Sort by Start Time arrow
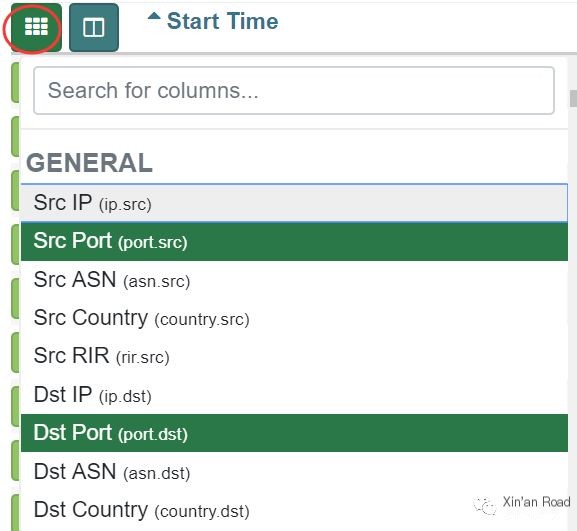The height and width of the screenshot is (531, 577). 154,16
